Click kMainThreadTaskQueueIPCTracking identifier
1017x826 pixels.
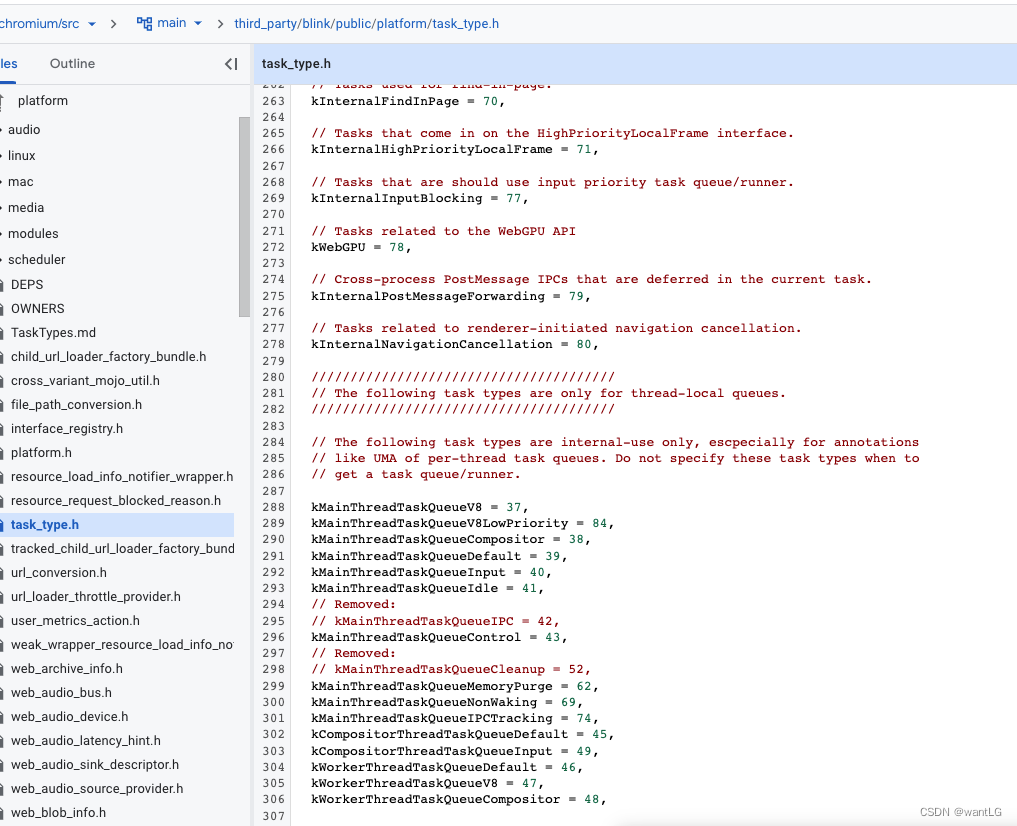[x=431, y=718]
